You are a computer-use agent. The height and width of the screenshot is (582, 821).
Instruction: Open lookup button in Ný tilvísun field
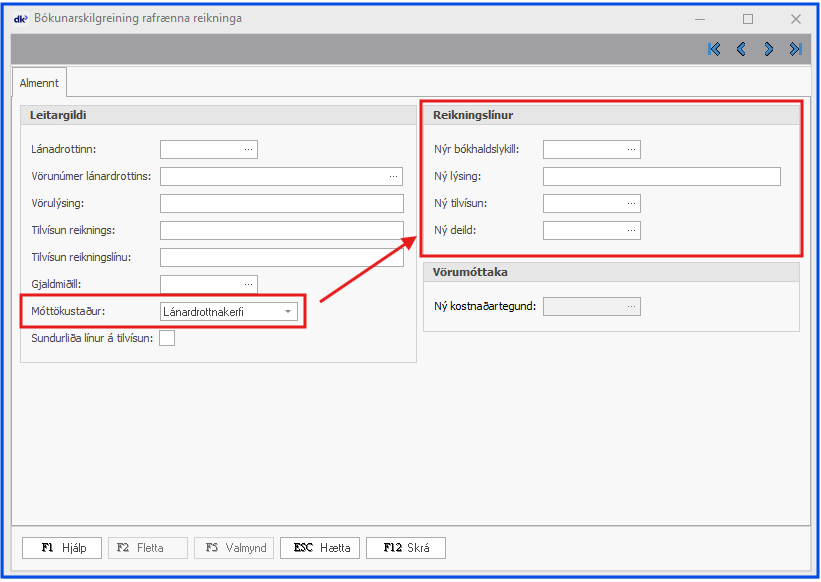click(631, 204)
